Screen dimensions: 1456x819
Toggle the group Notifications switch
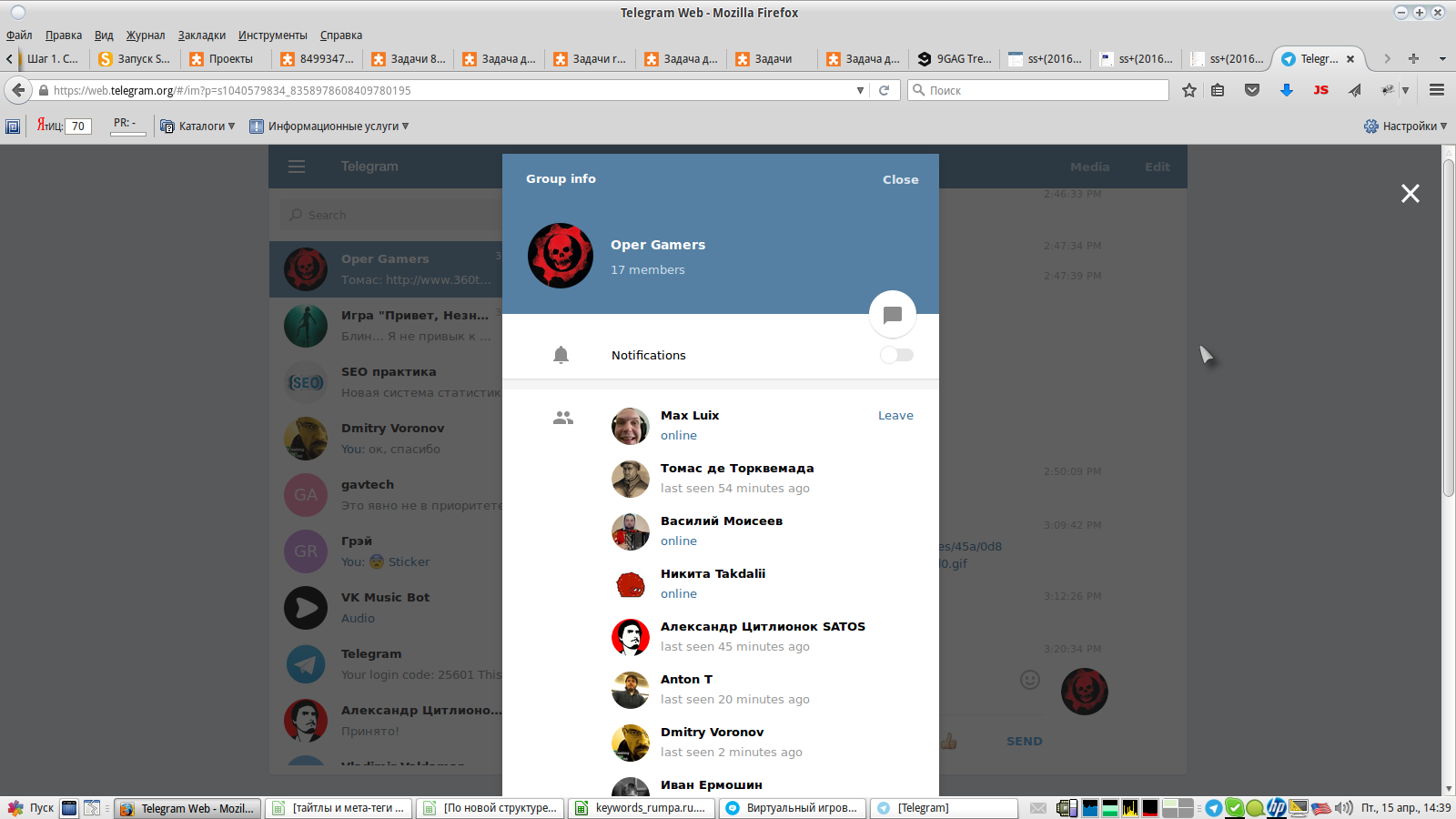point(896,355)
